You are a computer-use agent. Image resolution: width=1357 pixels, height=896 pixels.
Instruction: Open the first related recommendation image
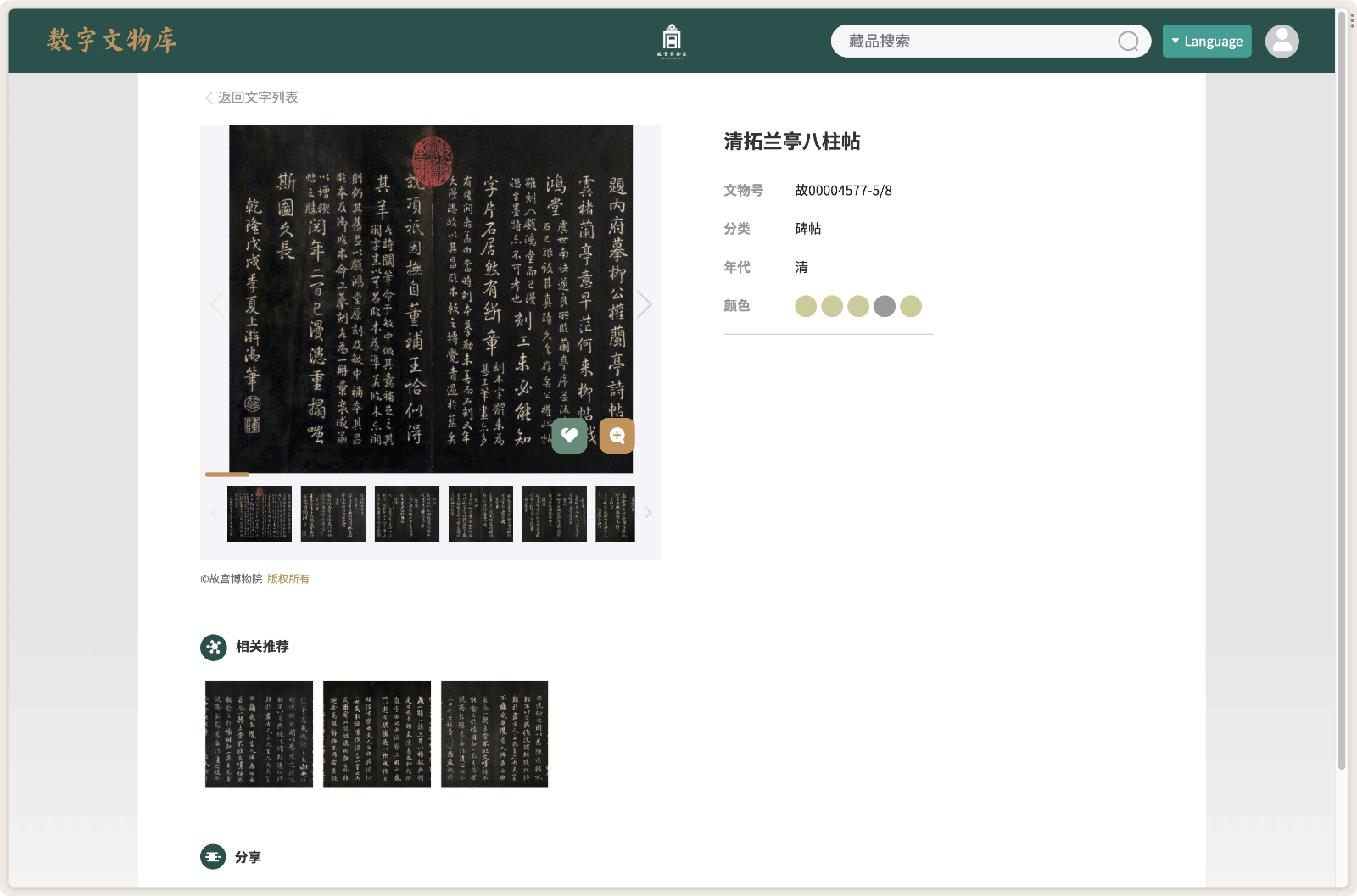(x=260, y=734)
